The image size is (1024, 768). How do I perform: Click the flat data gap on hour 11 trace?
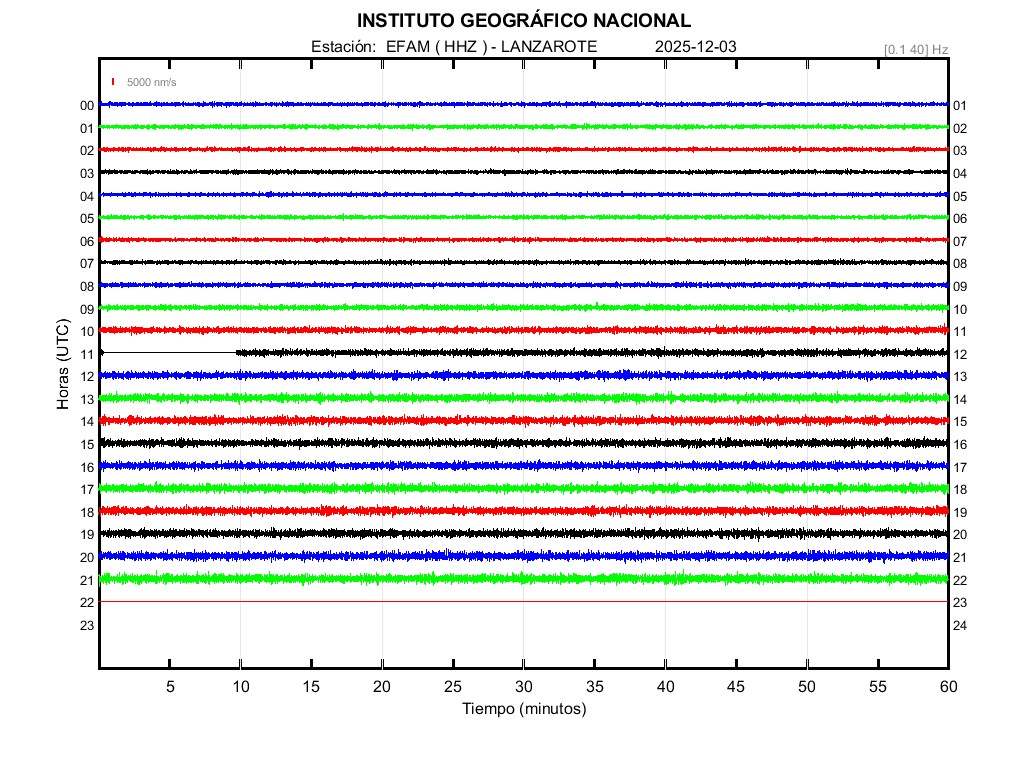[168, 352]
